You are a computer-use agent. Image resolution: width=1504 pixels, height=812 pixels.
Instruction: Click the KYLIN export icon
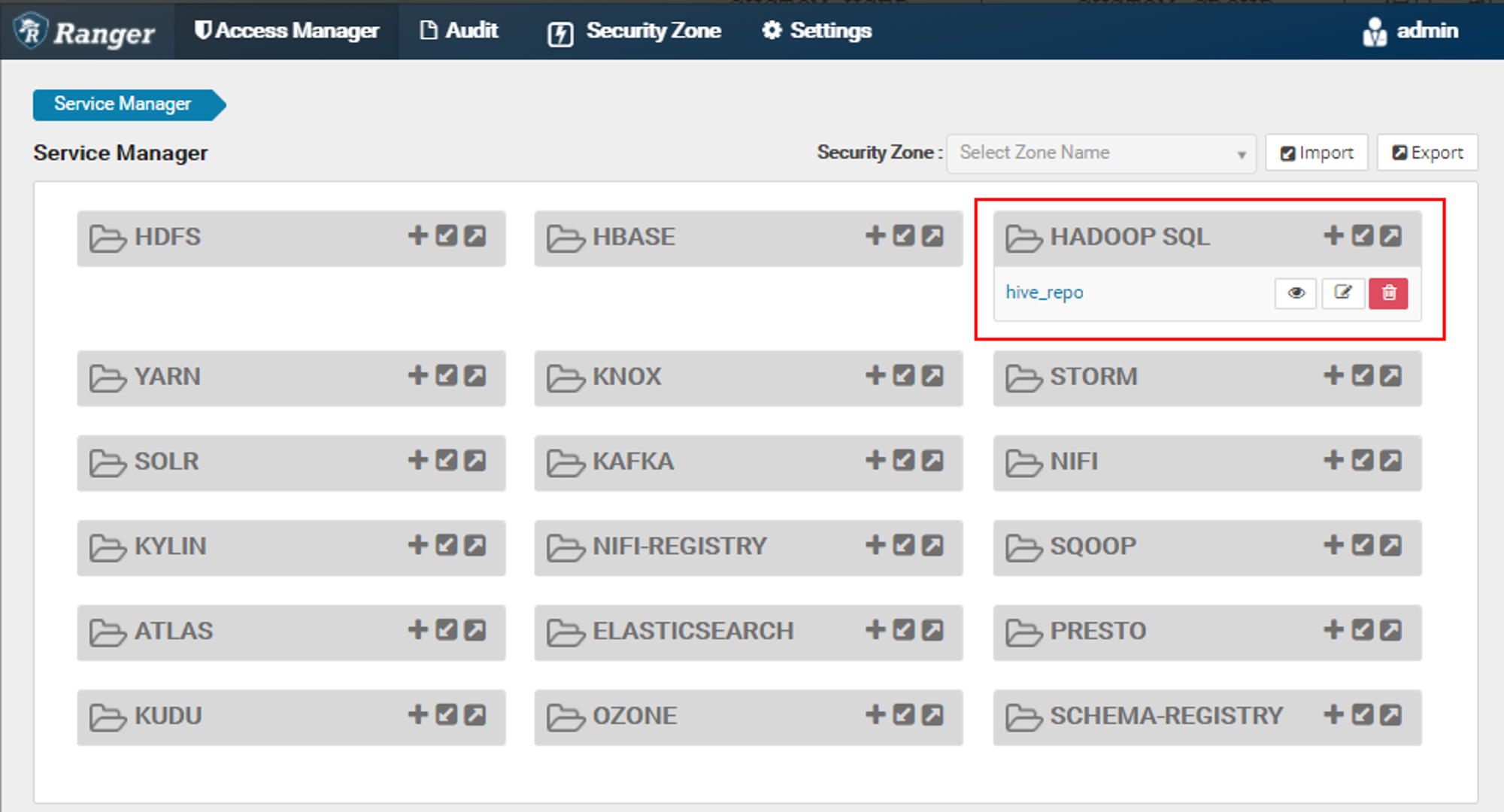(475, 545)
